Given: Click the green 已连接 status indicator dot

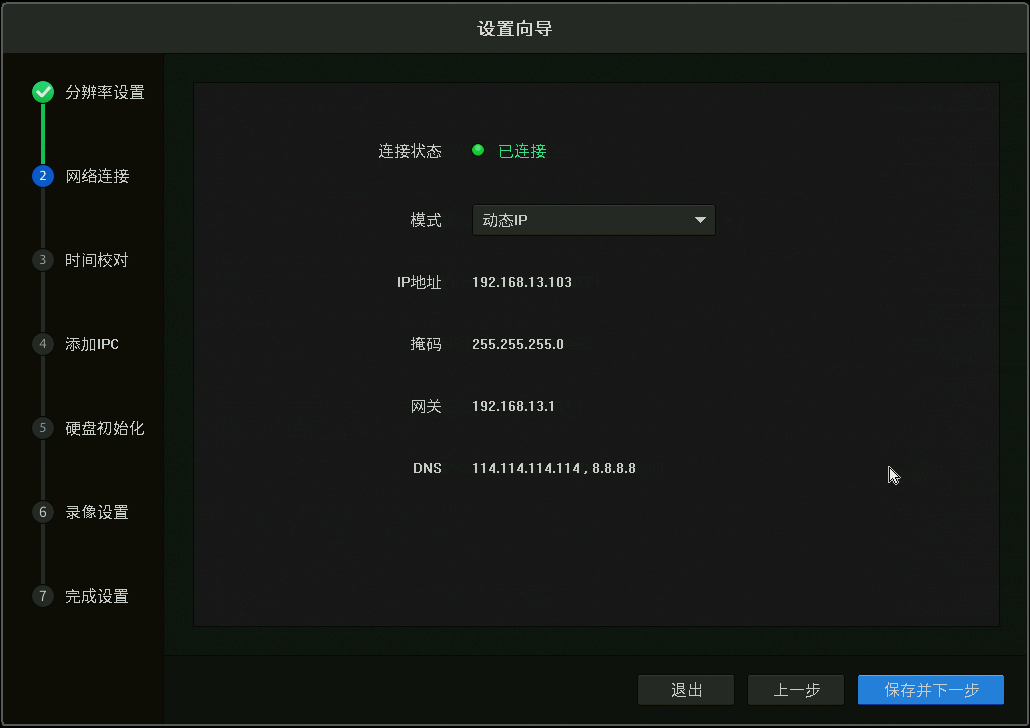Looking at the screenshot, I should [x=478, y=151].
